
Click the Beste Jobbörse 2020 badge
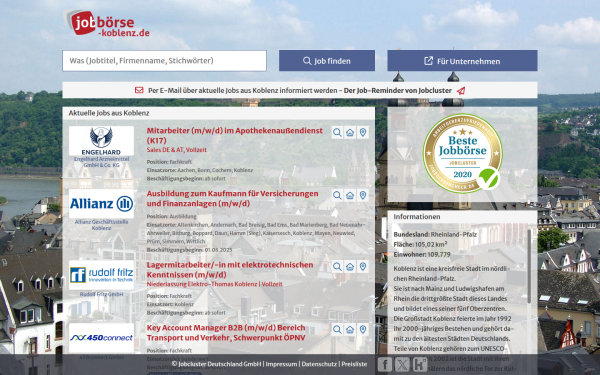[463, 153]
